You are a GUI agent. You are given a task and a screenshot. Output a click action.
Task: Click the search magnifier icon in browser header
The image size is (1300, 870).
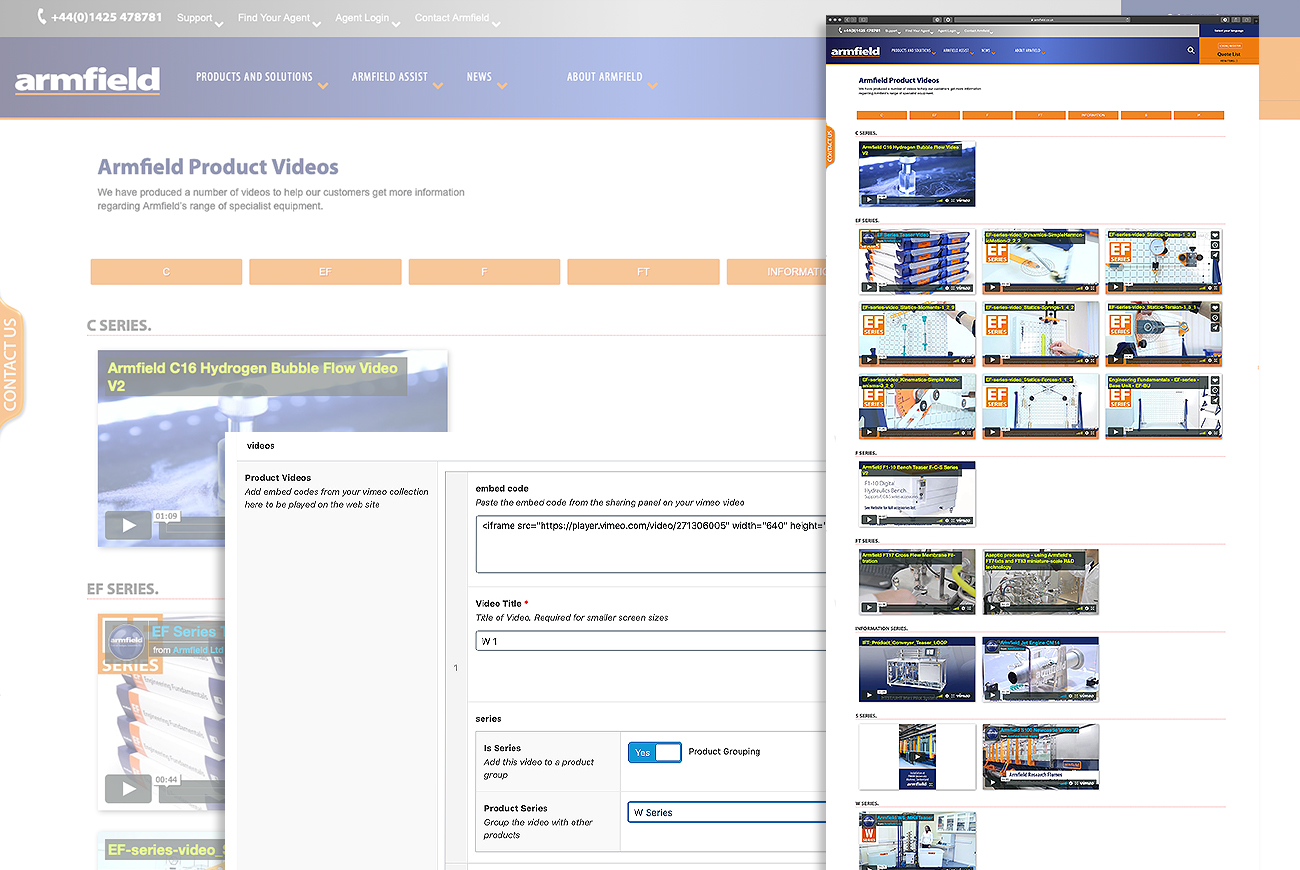coord(1190,50)
